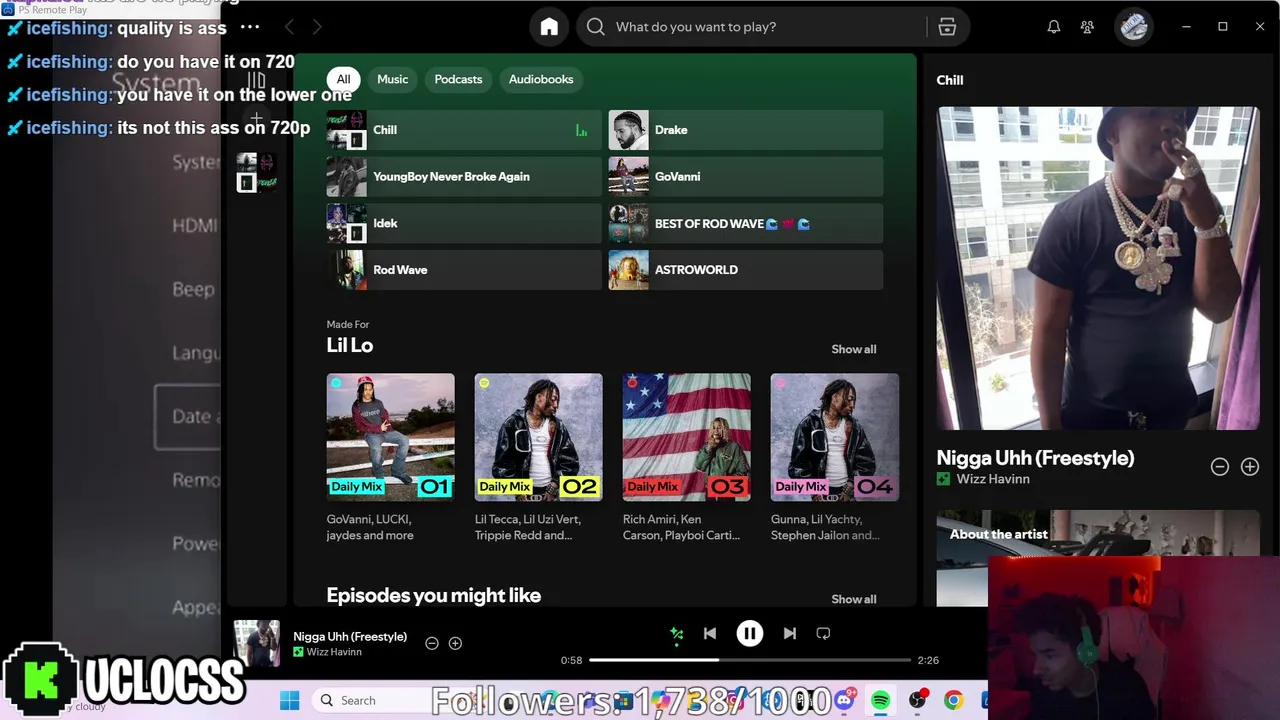Expand Your Library sidebar icon

click(257, 80)
